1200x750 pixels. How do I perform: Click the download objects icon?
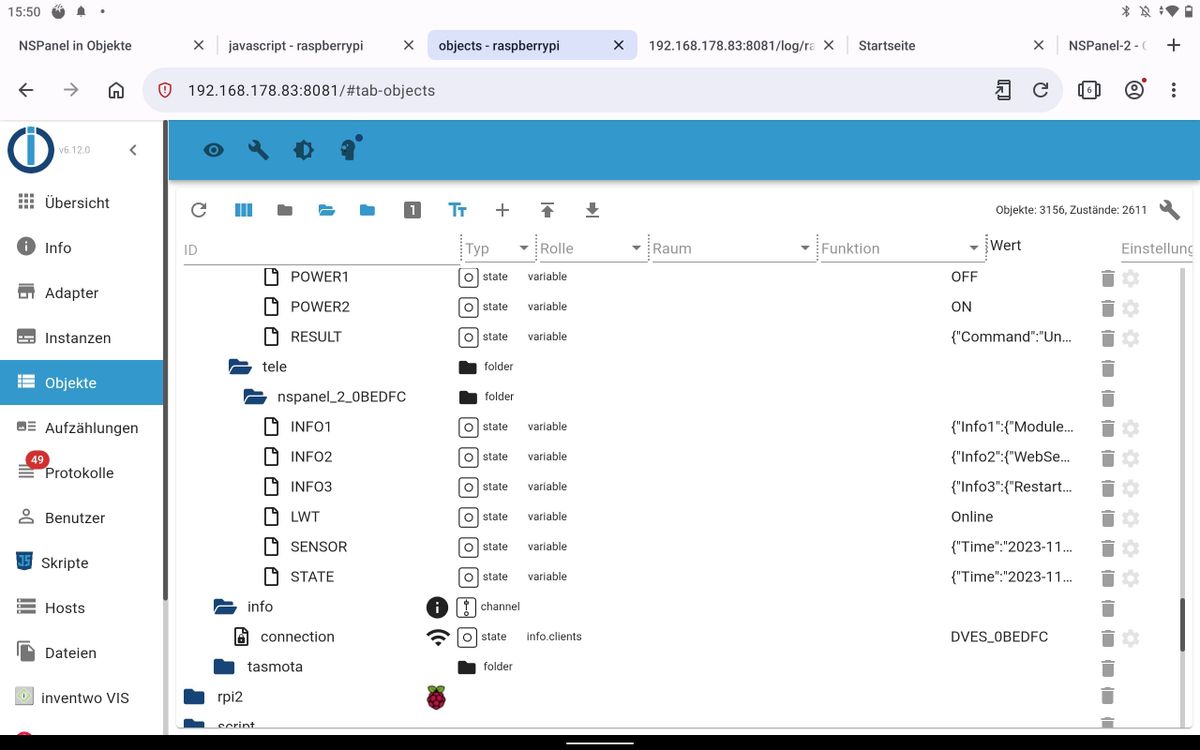coord(592,210)
